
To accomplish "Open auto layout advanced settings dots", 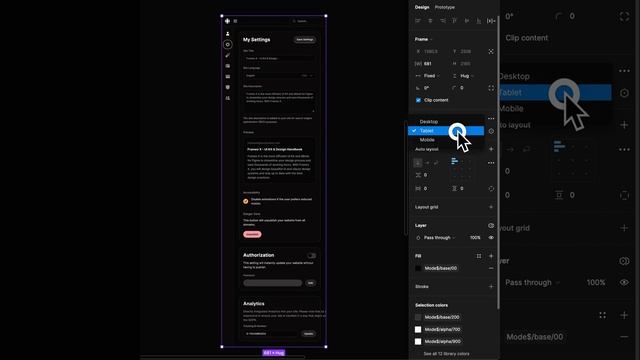I will (x=491, y=163).
